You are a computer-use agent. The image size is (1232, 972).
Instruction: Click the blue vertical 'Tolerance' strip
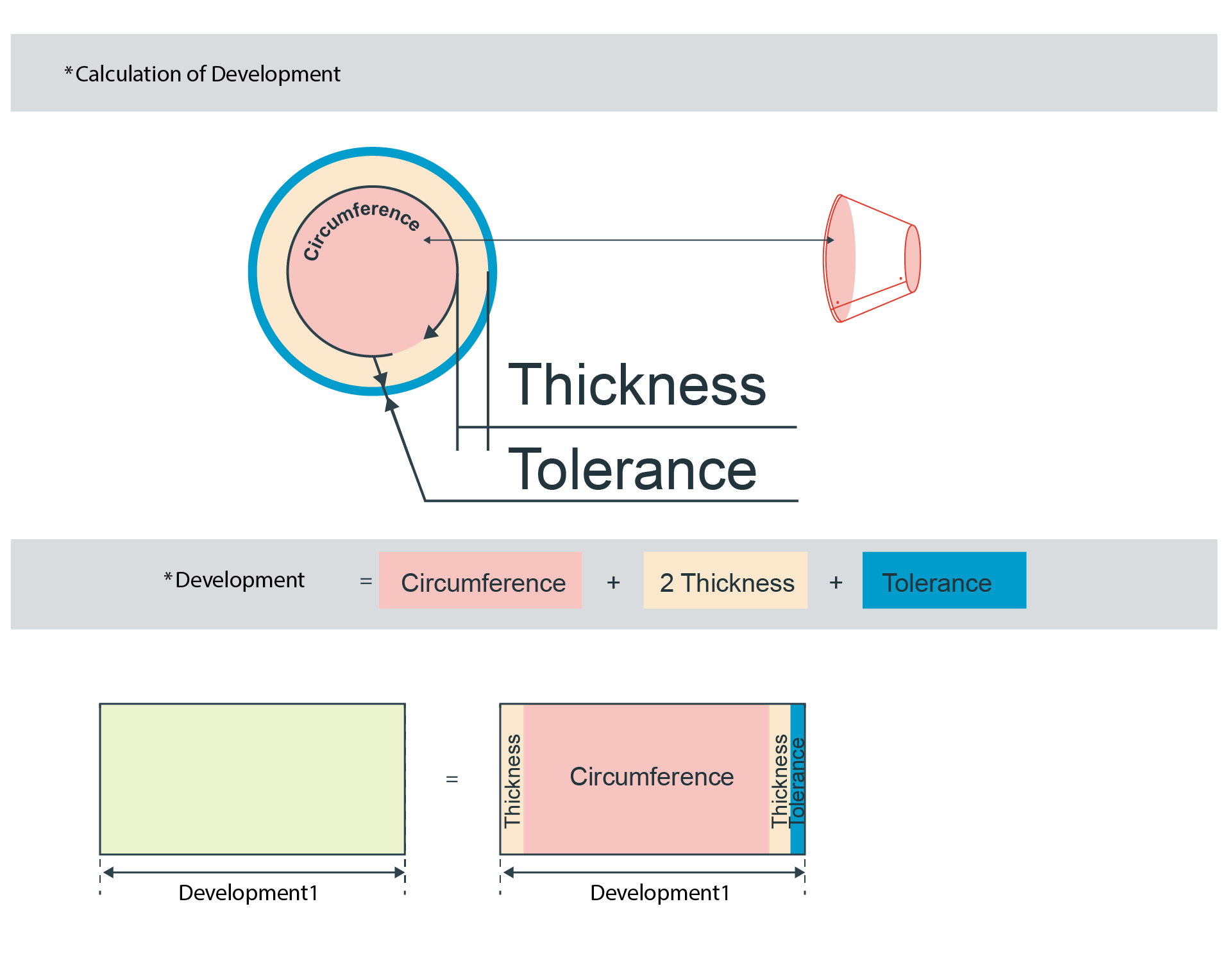pos(797,779)
